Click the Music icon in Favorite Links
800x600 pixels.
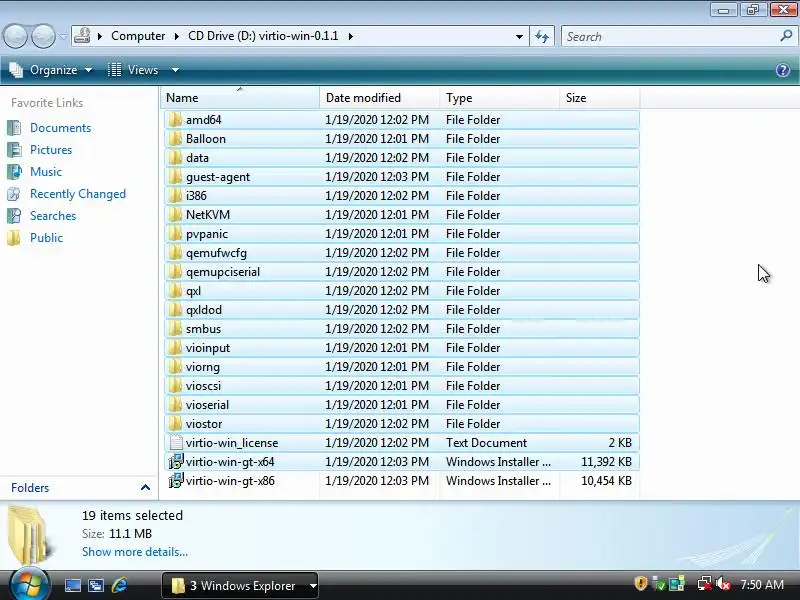point(14,171)
